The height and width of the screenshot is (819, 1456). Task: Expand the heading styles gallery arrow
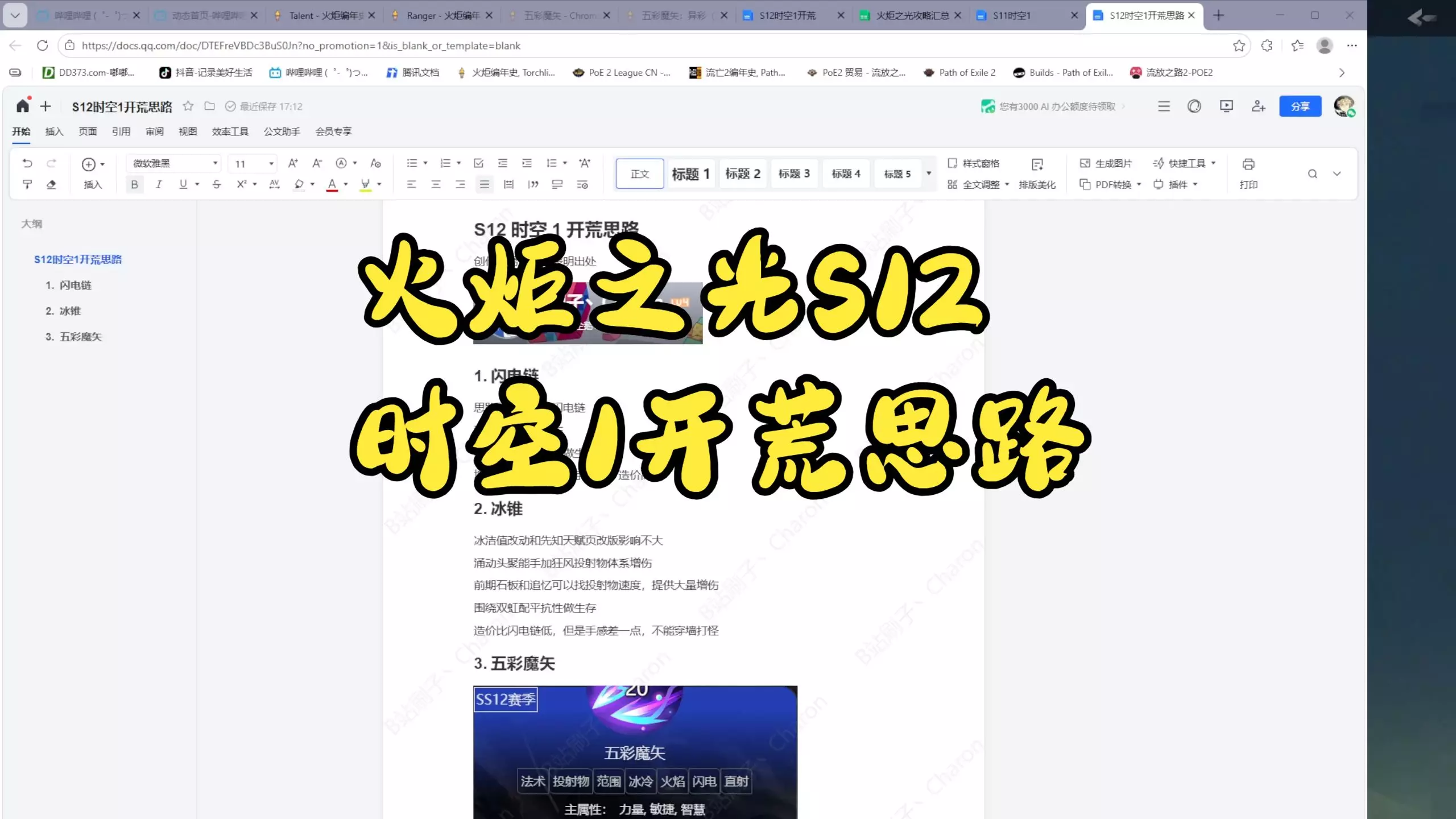929,173
